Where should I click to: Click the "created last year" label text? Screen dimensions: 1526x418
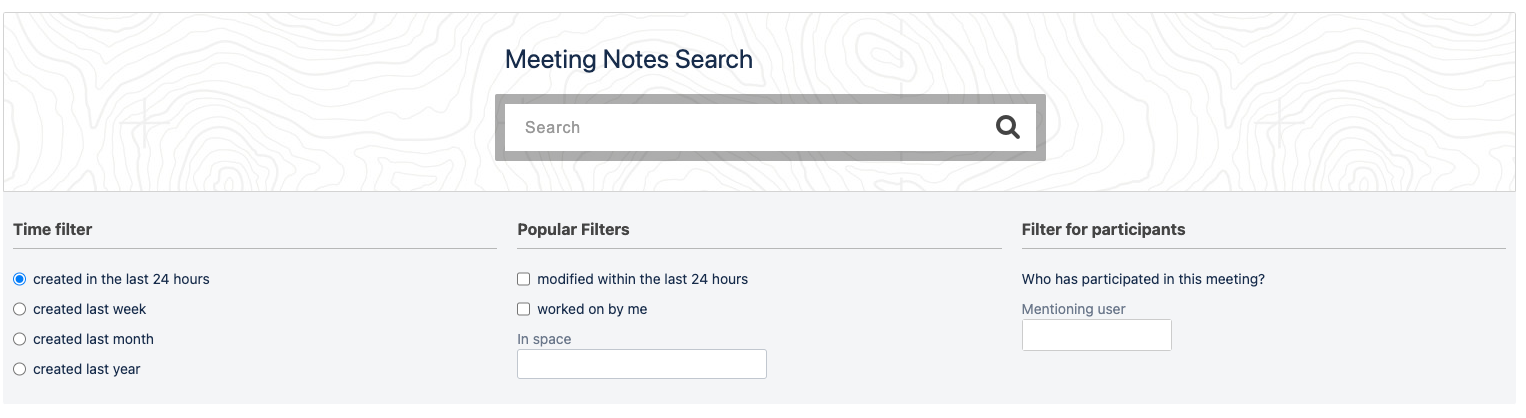[86, 369]
